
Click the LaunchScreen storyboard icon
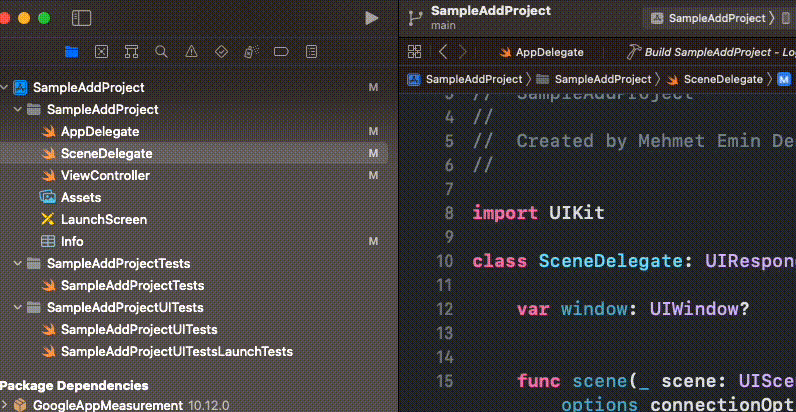(x=48, y=219)
